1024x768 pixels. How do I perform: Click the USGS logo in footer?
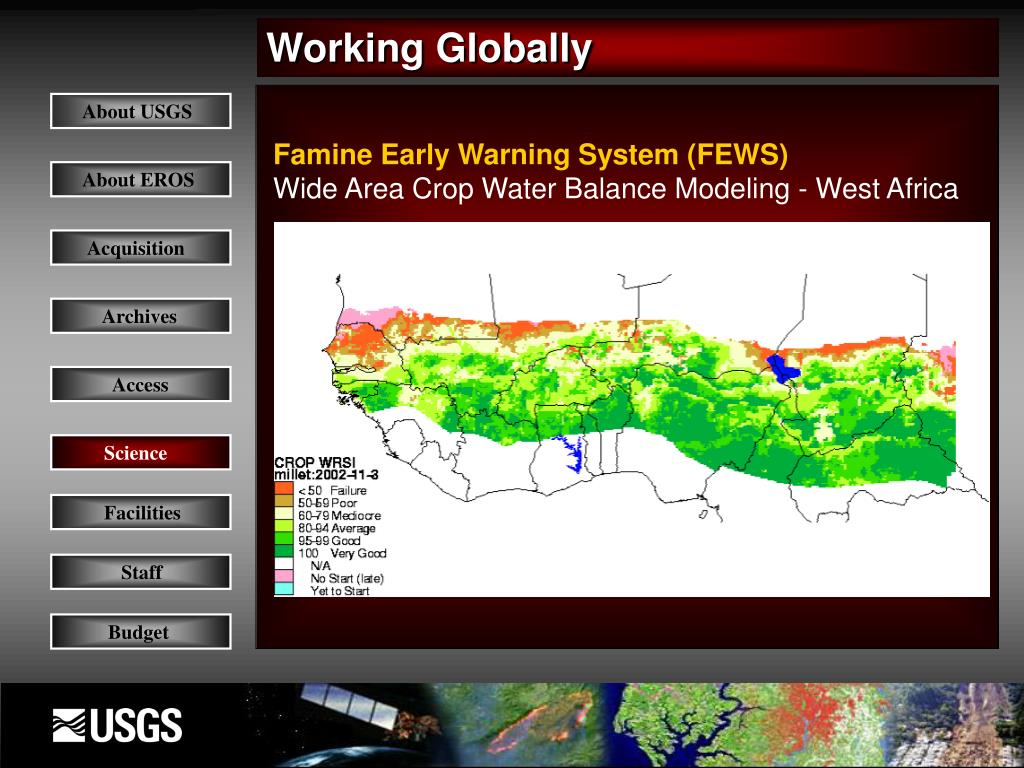pos(118,726)
